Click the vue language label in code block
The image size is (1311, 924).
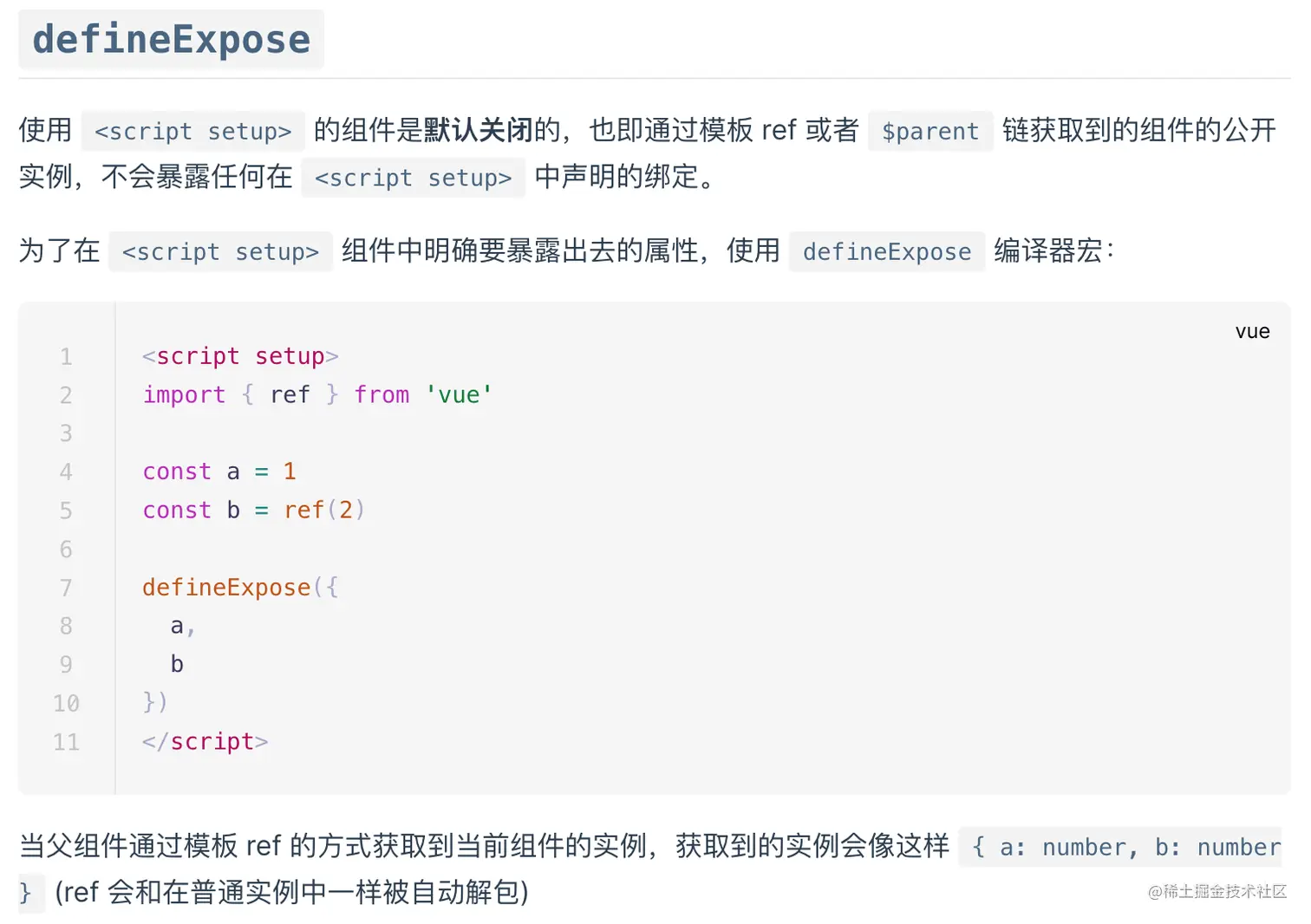point(1252,331)
